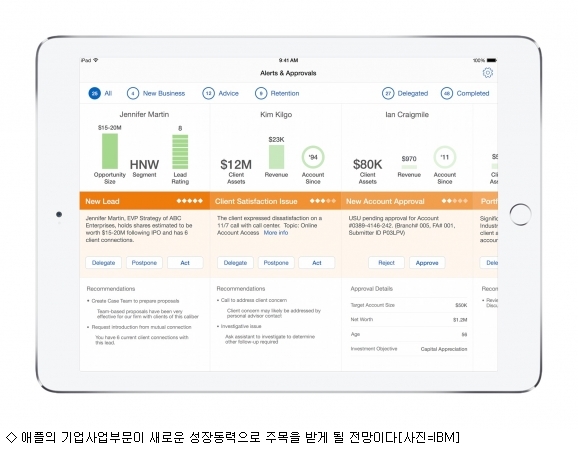
Task: Click the number badge beside All
Action: [94, 93]
